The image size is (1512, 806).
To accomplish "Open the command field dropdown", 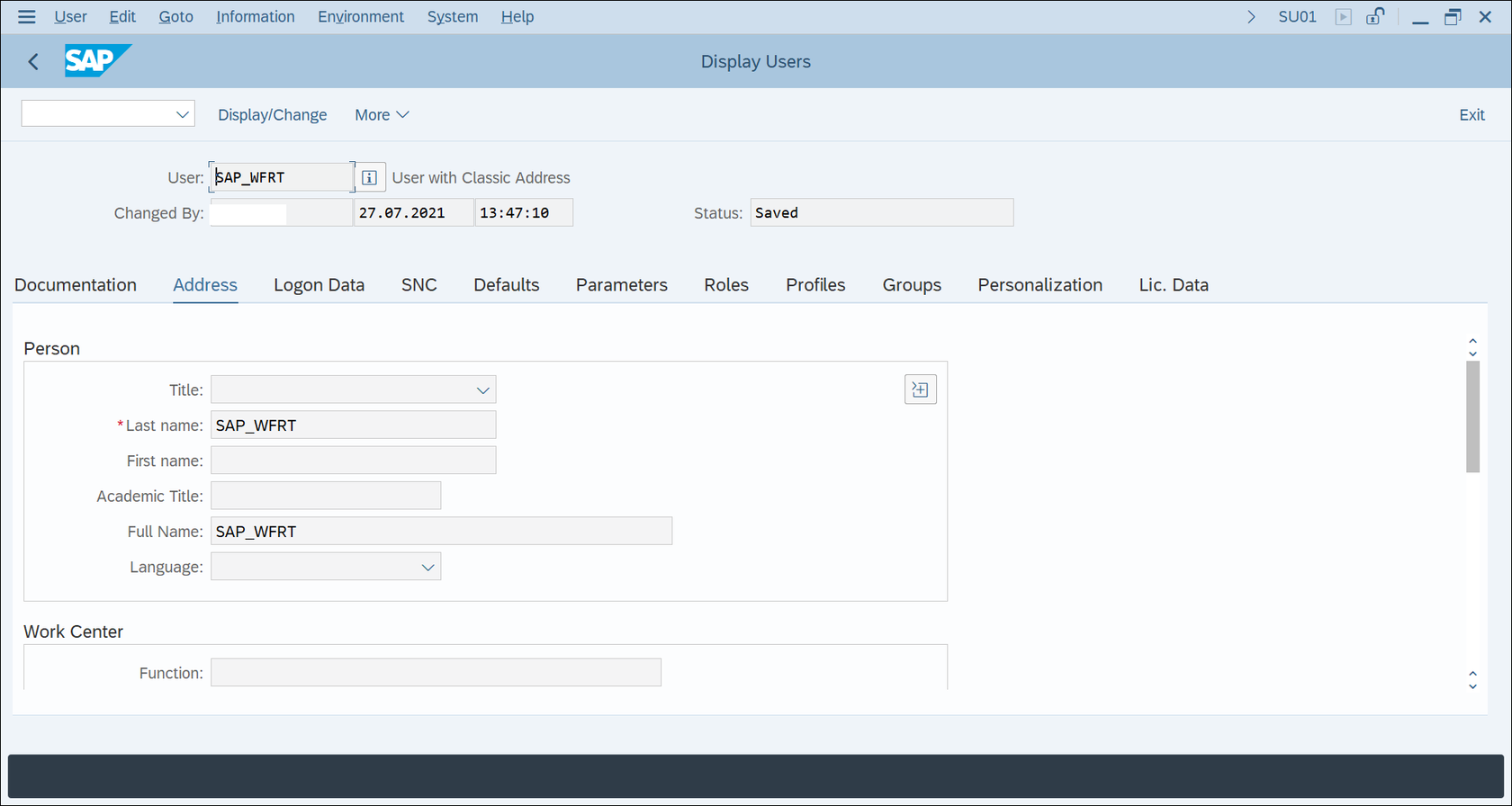I will point(183,114).
